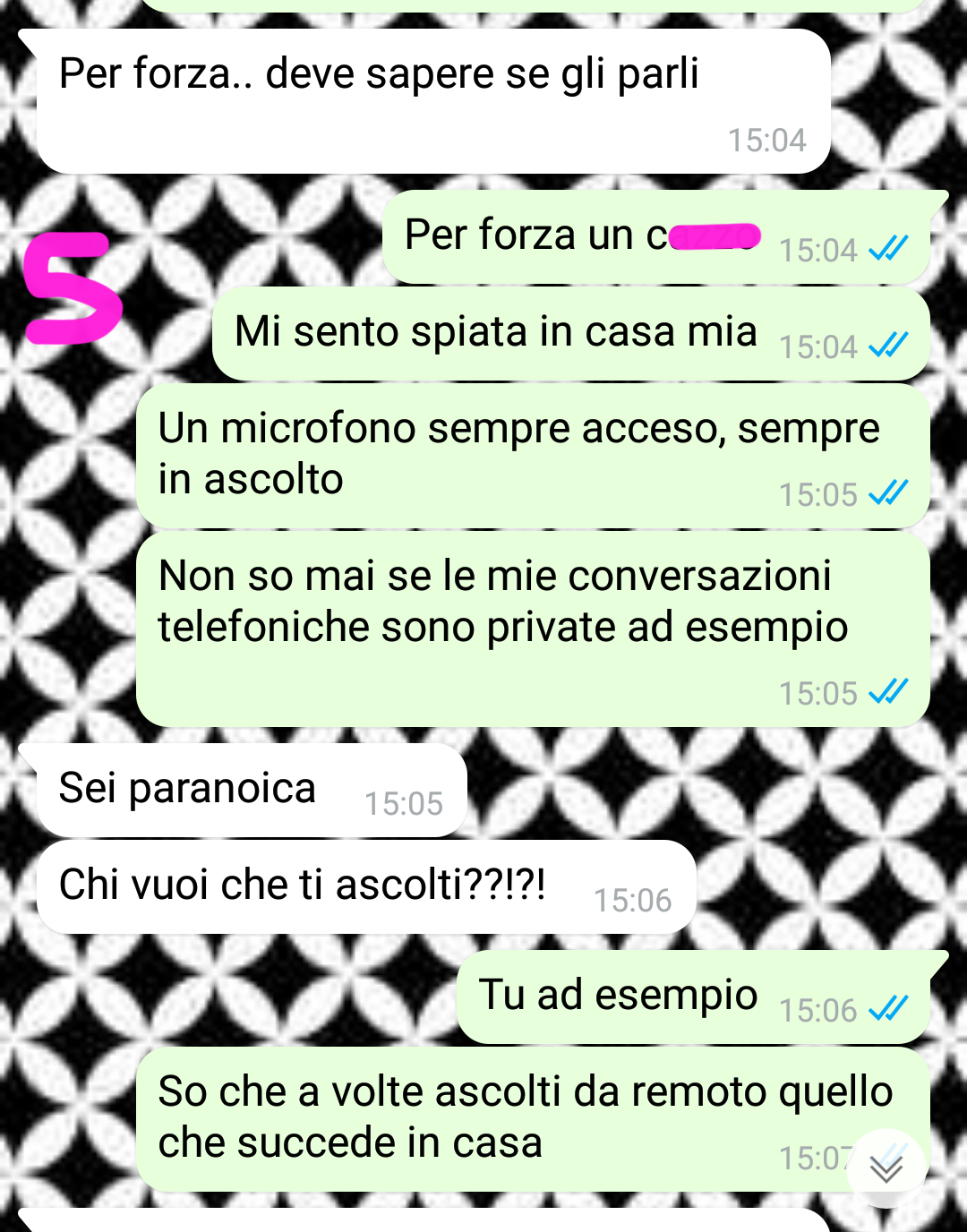Image resolution: width=967 pixels, height=1232 pixels.
Task: Select message 'Per forza.. deve sapere se gli parli'
Action: (x=432, y=101)
